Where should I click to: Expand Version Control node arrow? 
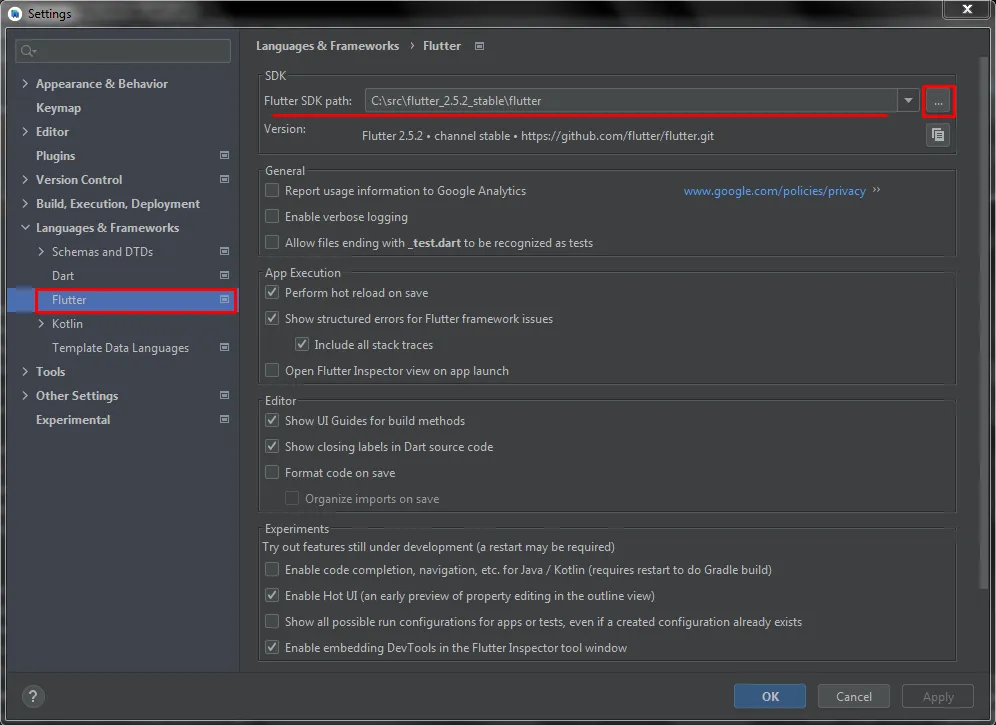click(25, 179)
